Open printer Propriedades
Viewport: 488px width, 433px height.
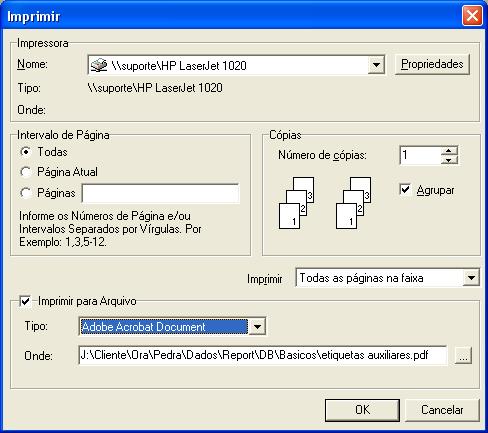point(432,64)
